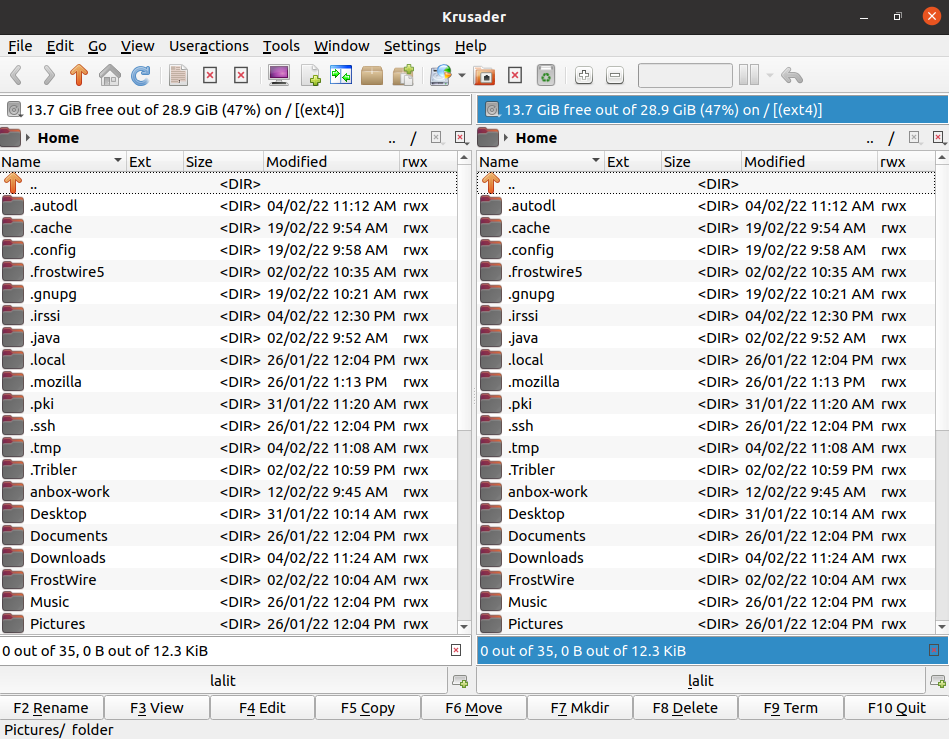The height and width of the screenshot is (739, 949).
Task: Click the select group plus icon
Action: click(584, 75)
